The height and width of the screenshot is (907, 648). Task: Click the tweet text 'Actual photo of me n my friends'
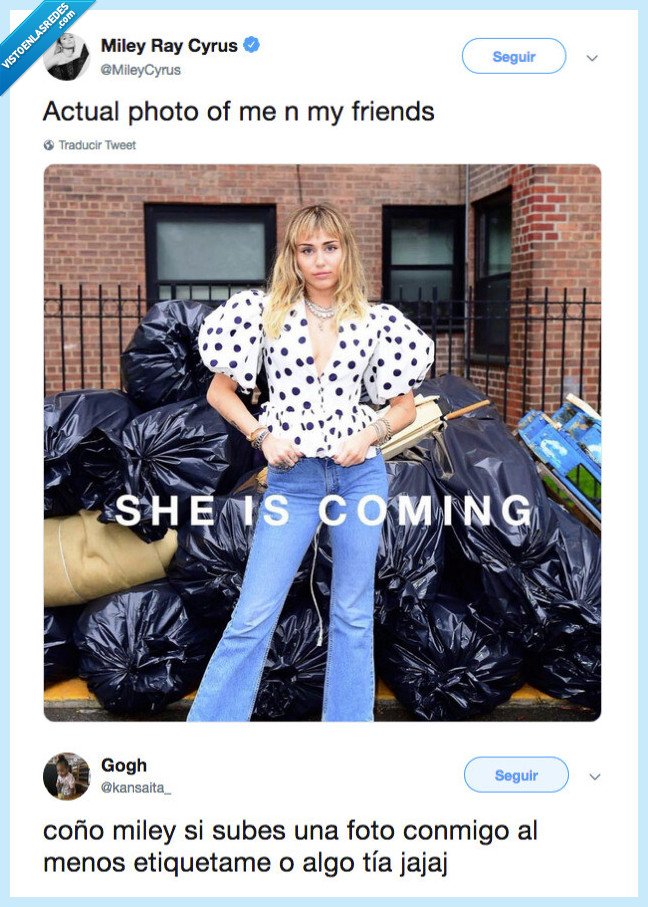pyautogui.click(x=238, y=112)
